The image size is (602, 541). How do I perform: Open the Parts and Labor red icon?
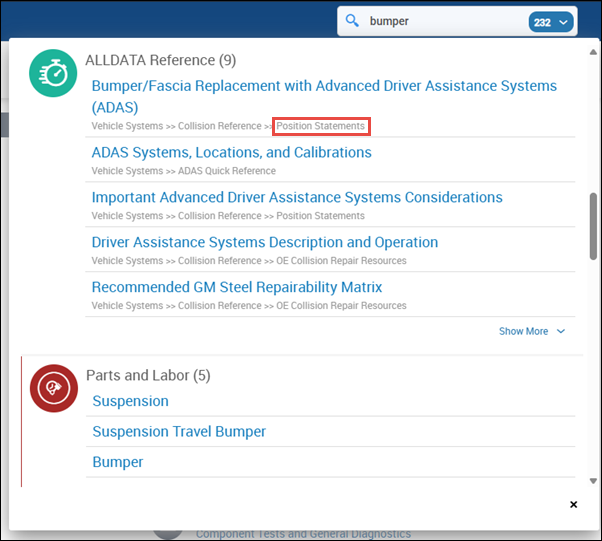tap(54, 388)
